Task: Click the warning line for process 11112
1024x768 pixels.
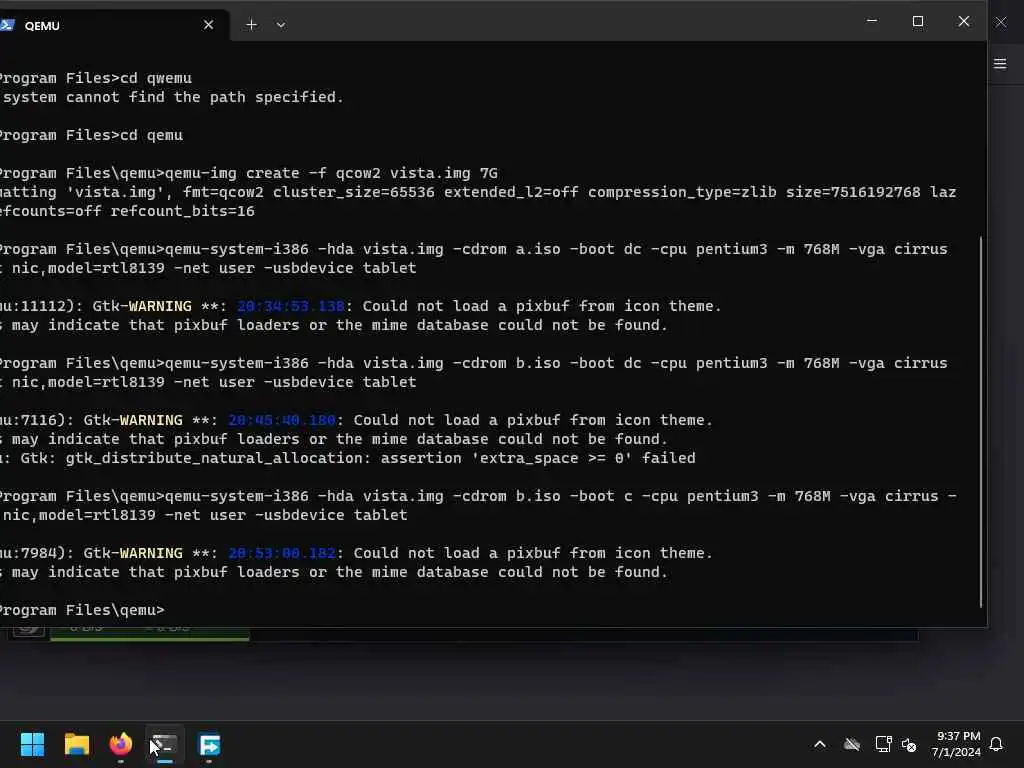Action: [360, 306]
